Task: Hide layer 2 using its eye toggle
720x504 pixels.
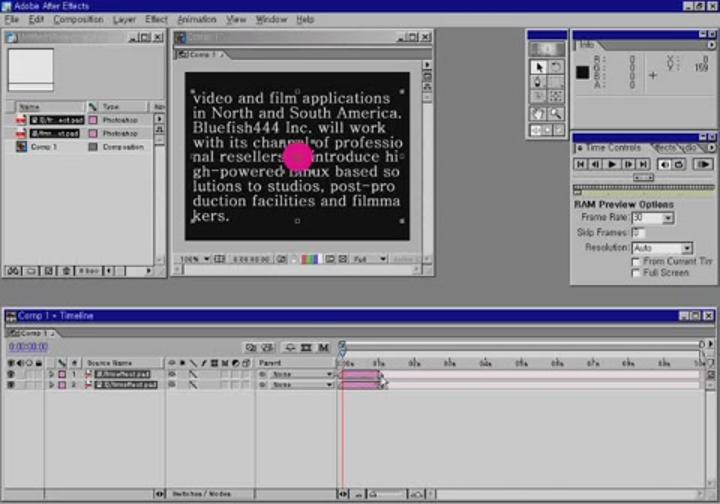Action: click(11, 385)
